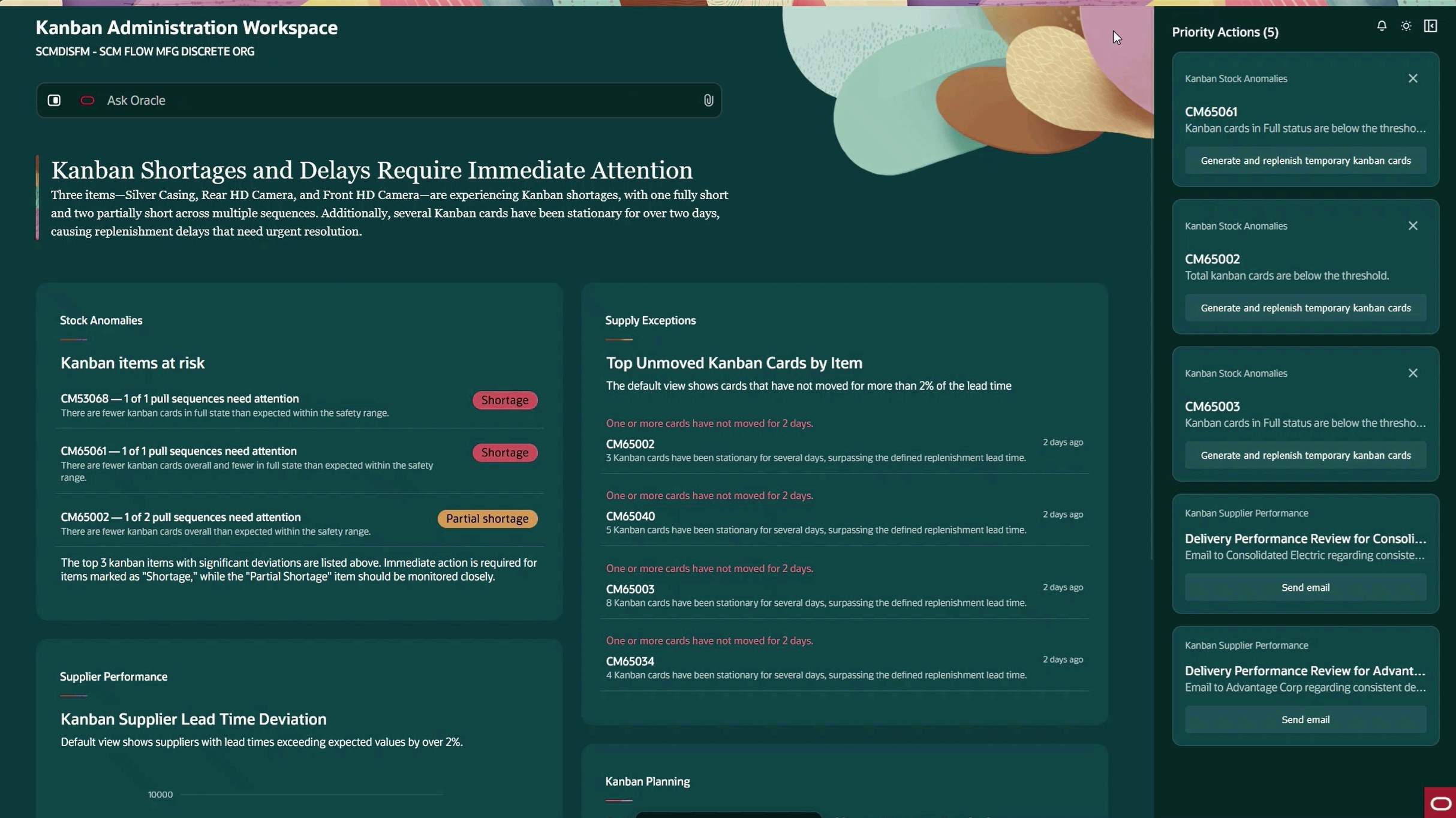Screen dimensions: 1456x818
Task: Open Delivery Performance Review for Advant... card title
Action: 1305,670
